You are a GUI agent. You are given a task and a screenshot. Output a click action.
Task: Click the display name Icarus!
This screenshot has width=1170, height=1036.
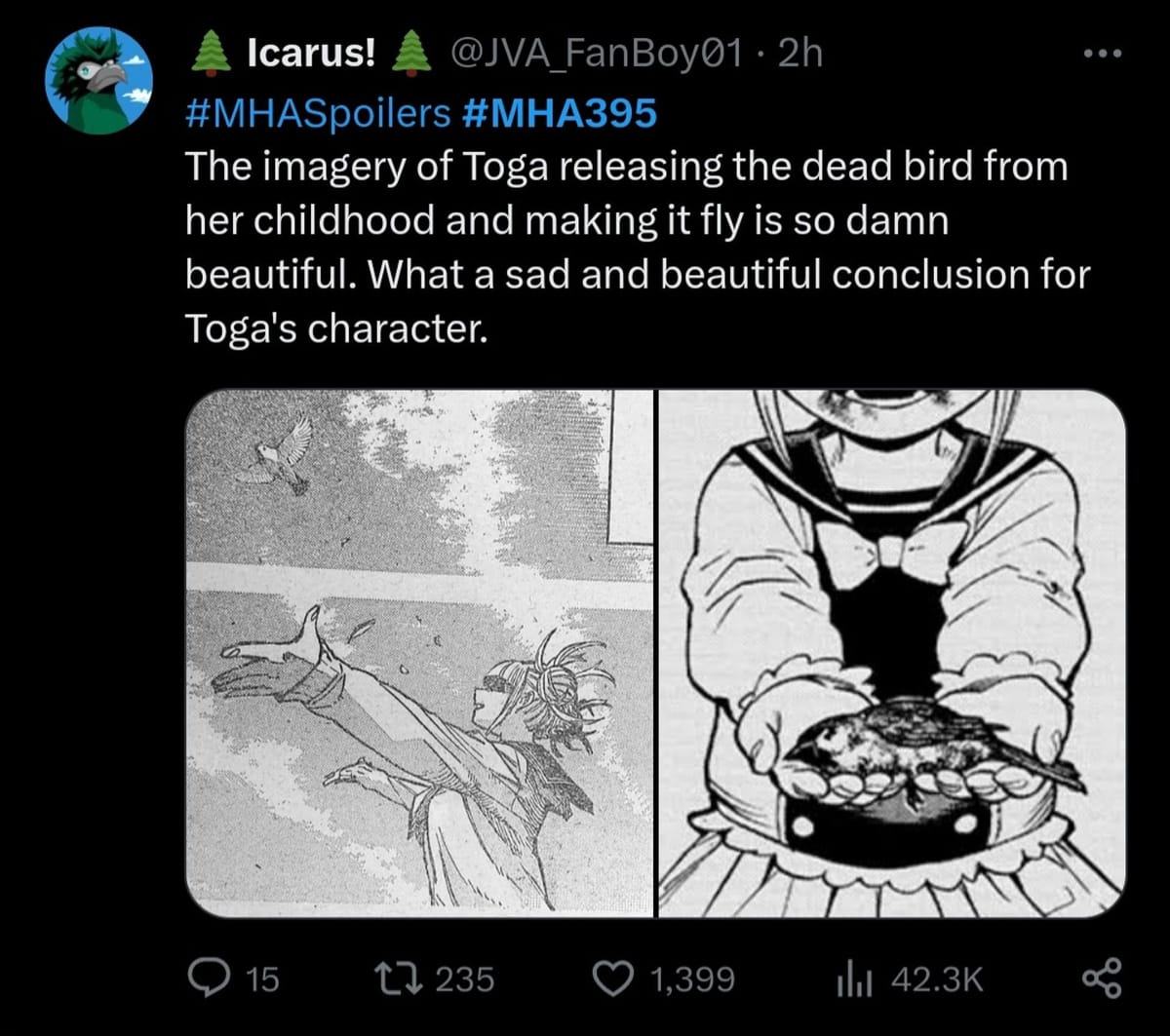(x=312, y=55)
